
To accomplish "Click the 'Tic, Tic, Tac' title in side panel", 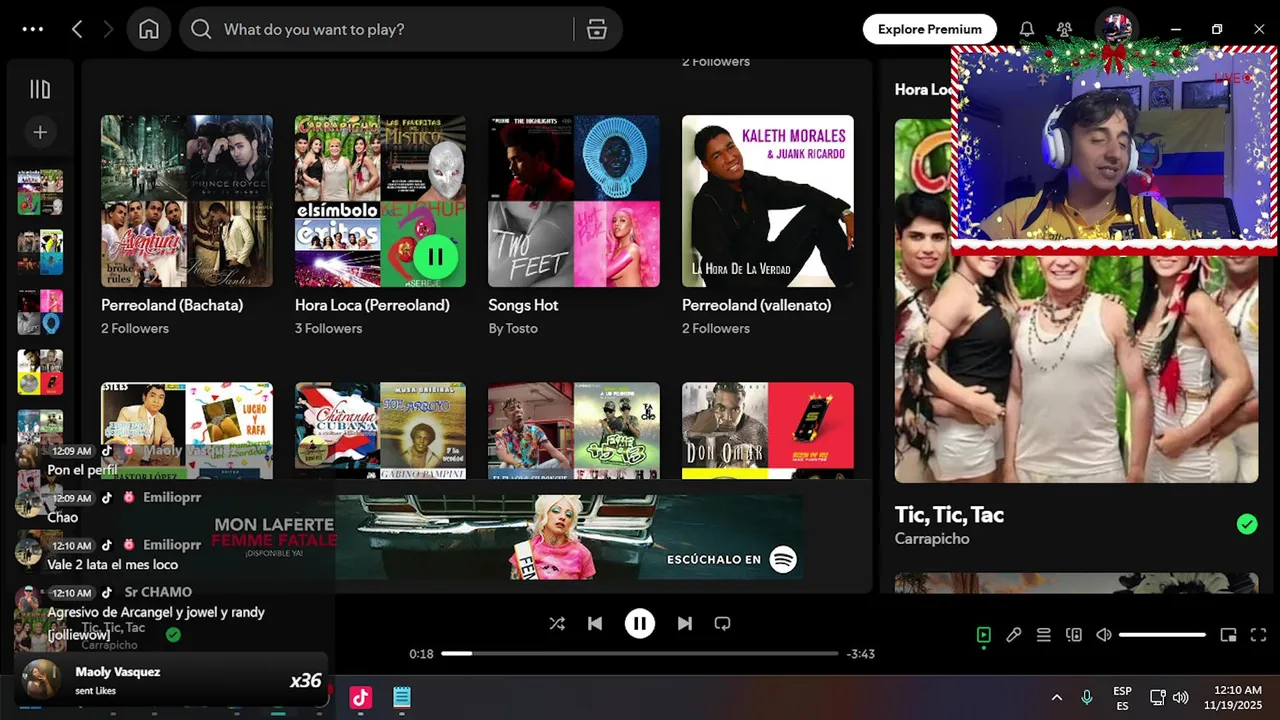I will click(x=949, y=515).
